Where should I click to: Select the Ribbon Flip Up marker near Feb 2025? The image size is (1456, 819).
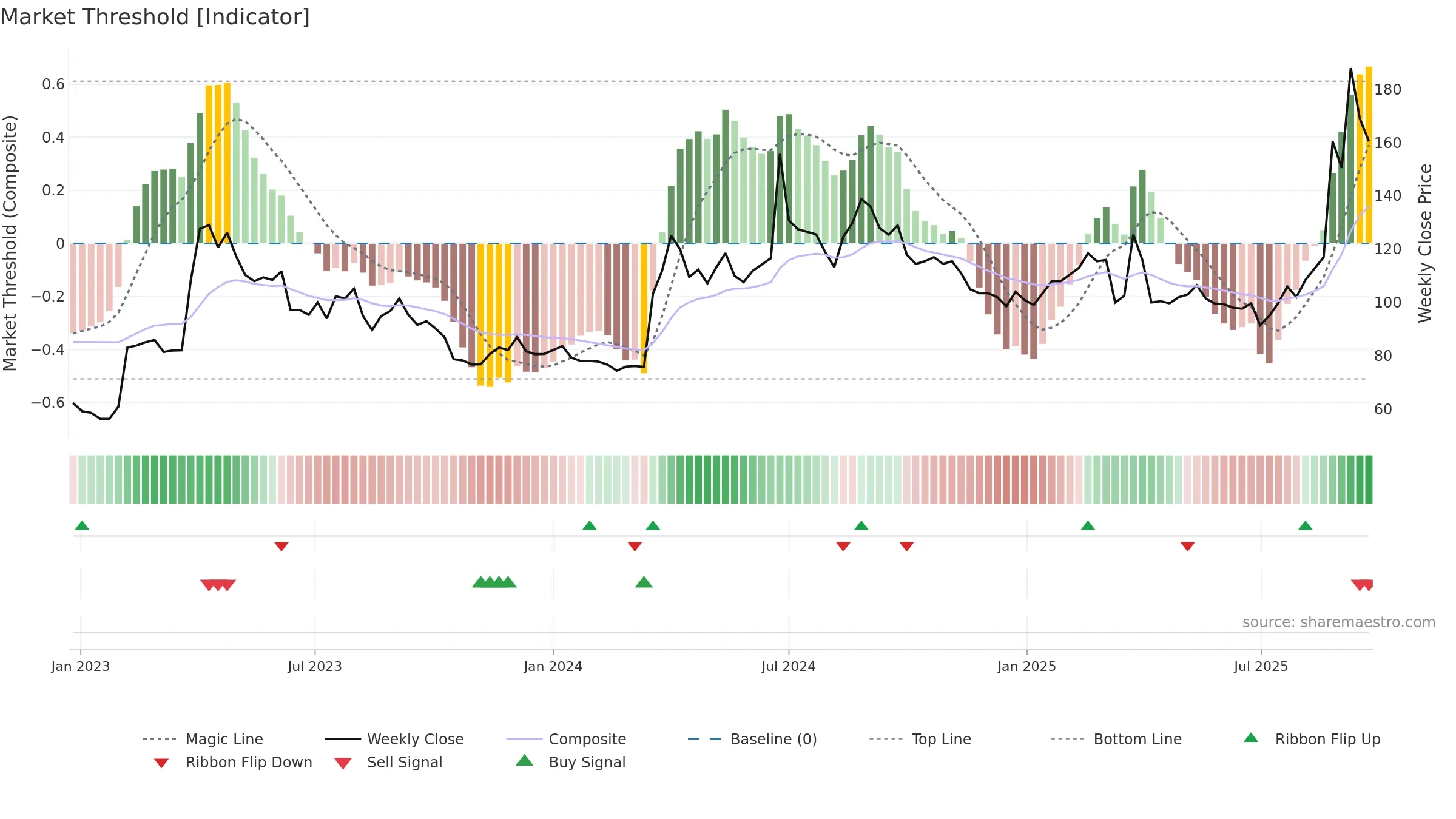1088,525
